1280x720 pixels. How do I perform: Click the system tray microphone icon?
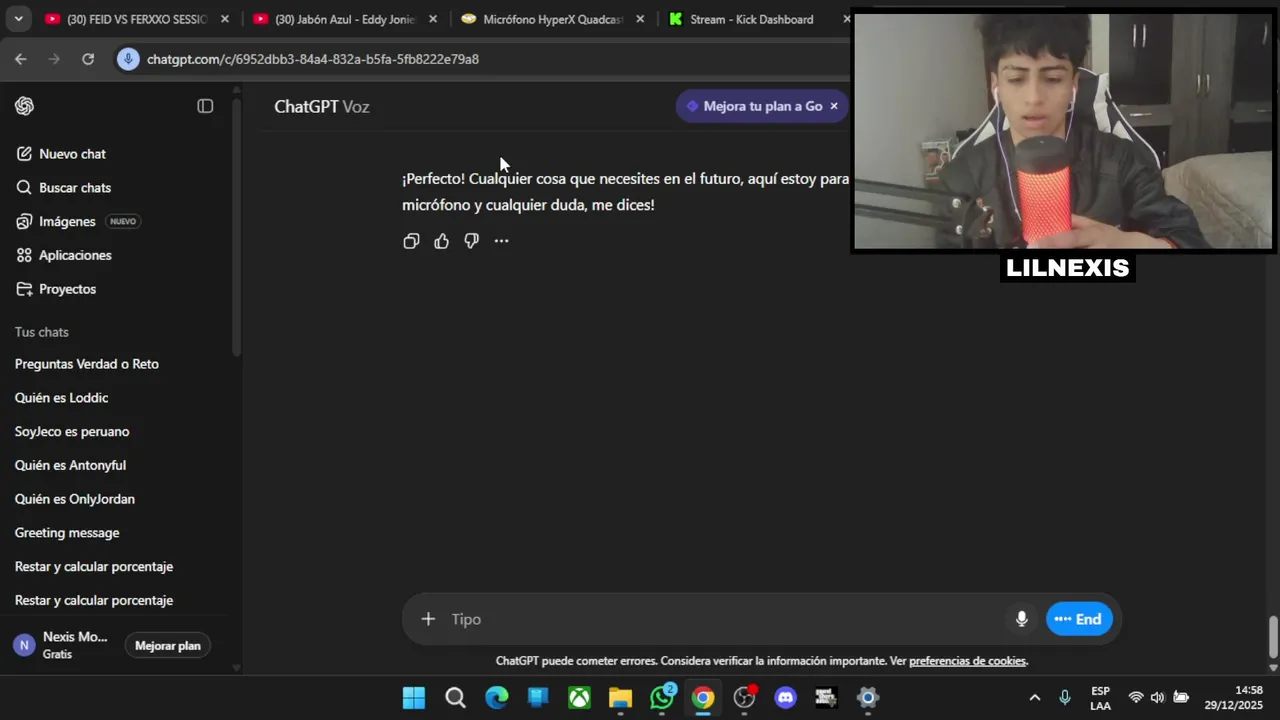coord(1065,698)
